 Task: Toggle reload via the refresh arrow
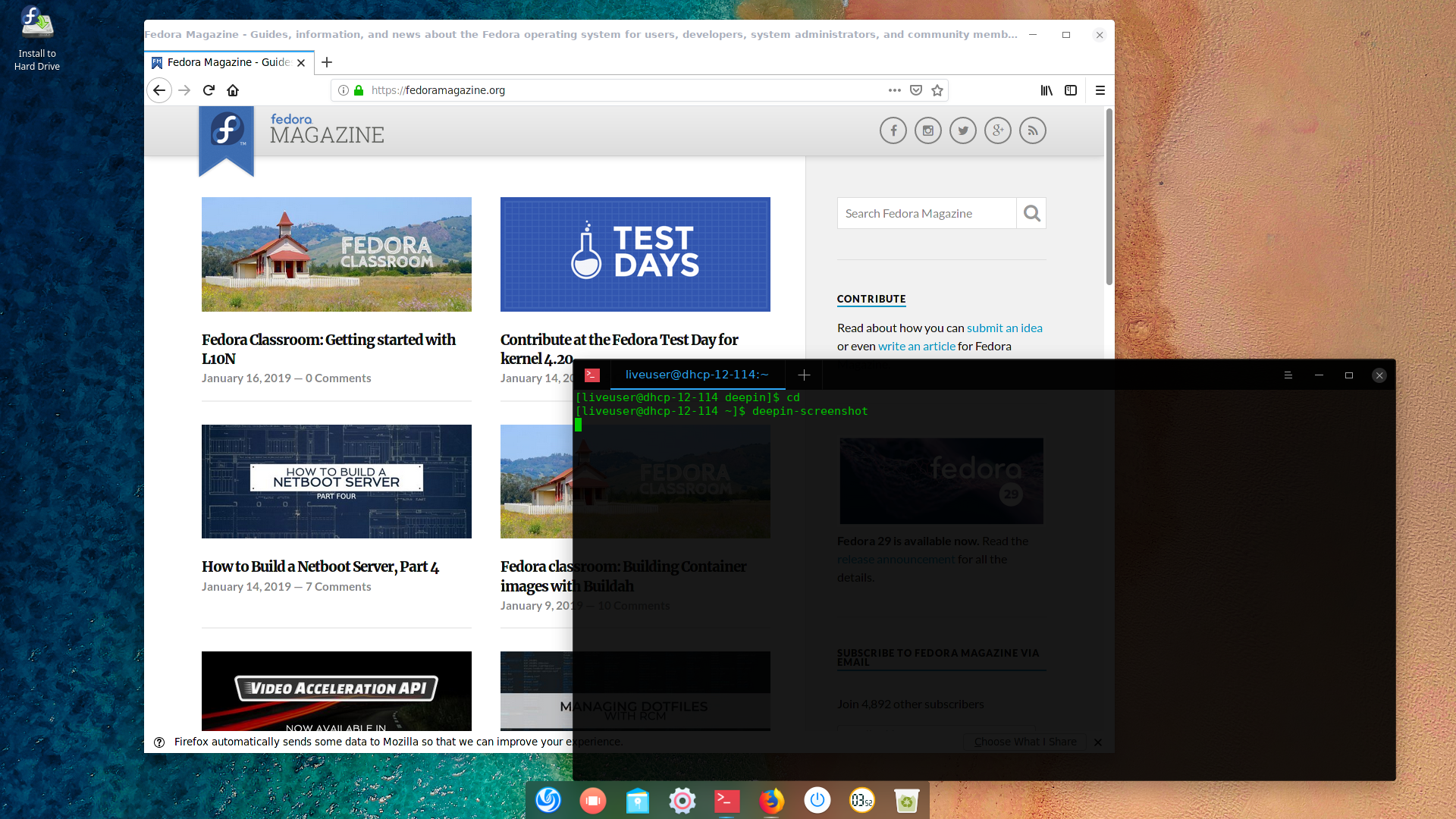[x=209, y=90]
